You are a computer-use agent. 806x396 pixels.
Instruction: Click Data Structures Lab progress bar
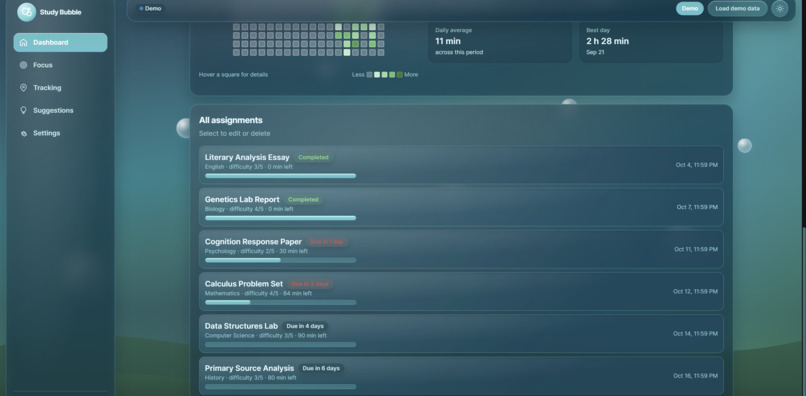(x=281, y=345)
